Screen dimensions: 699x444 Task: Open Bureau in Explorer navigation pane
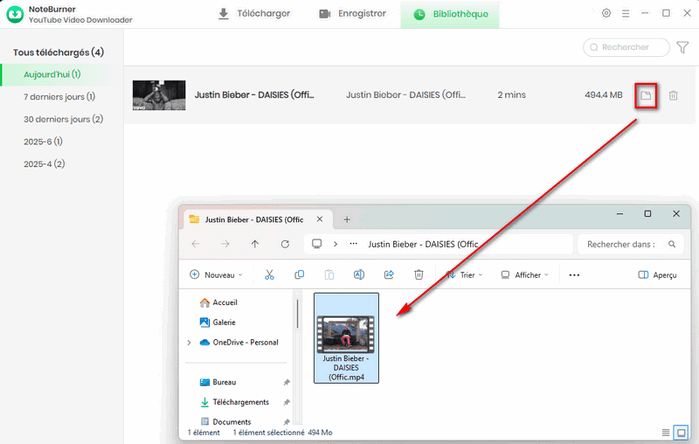pos(218,382)
